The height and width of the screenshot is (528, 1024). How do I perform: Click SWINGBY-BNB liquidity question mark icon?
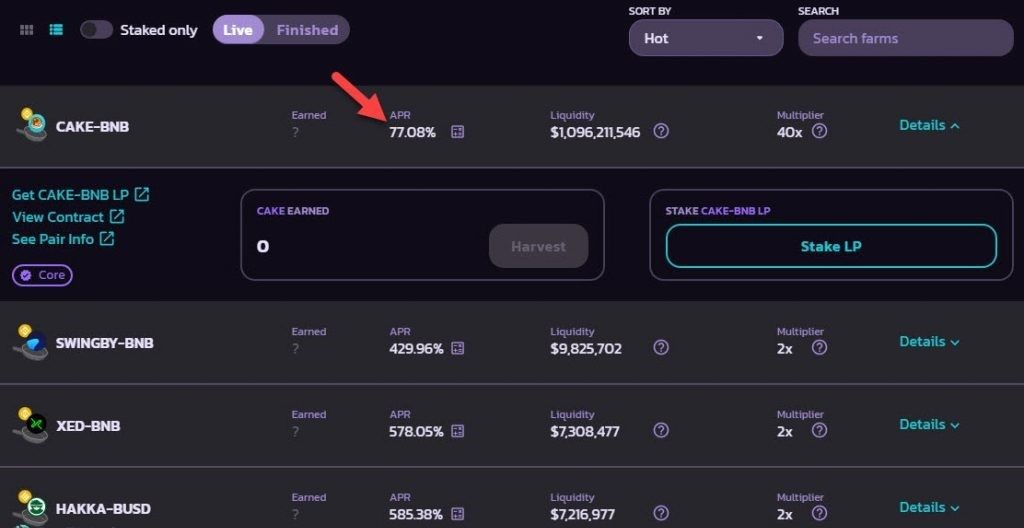[661, 348]
